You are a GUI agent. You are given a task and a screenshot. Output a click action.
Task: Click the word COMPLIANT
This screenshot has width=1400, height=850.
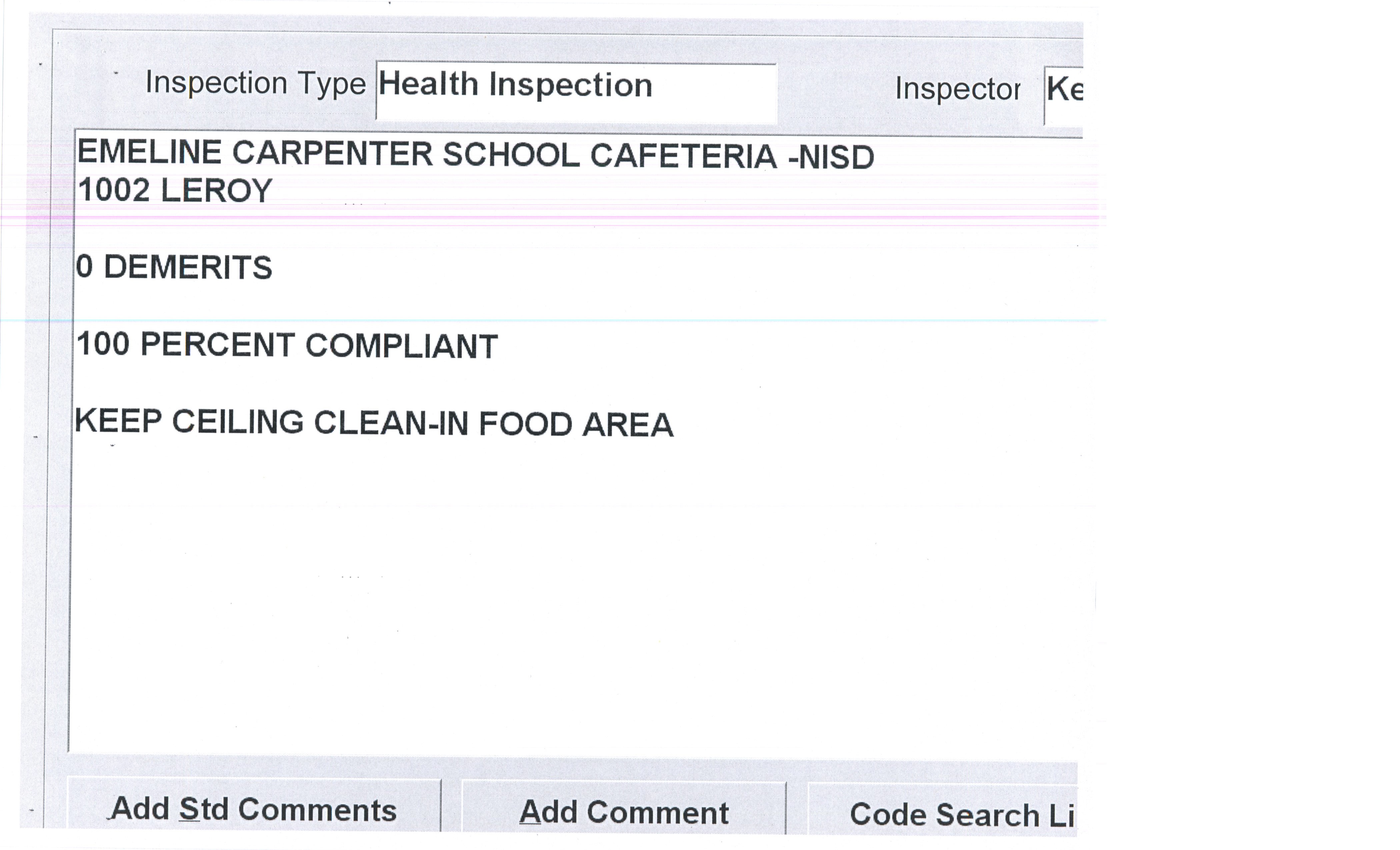coord(402,346)
